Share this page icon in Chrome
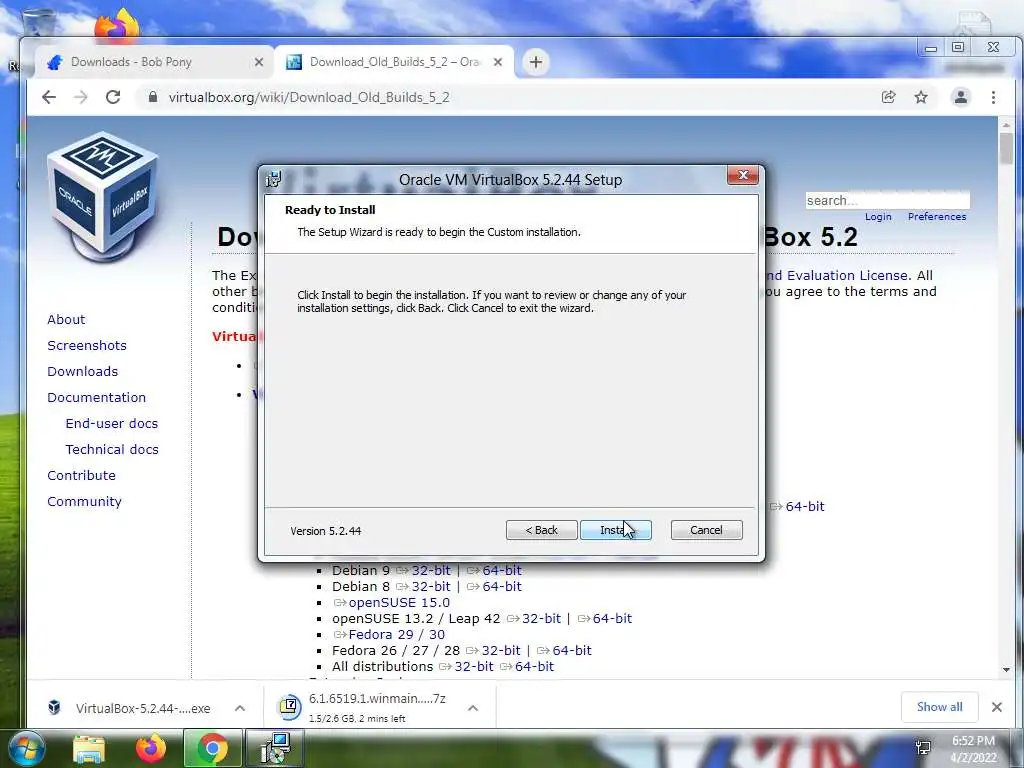 tap(888, 97)
